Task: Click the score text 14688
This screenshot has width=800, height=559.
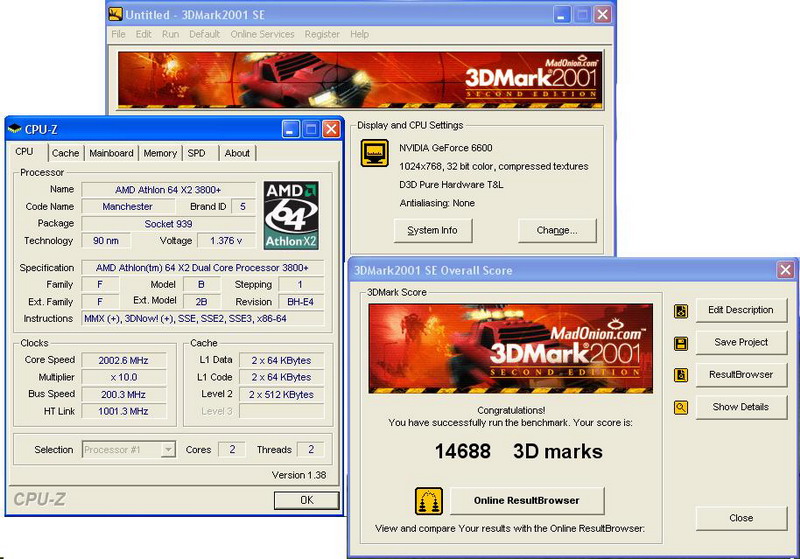Action: pyautogui.click(x=463, y=451)
